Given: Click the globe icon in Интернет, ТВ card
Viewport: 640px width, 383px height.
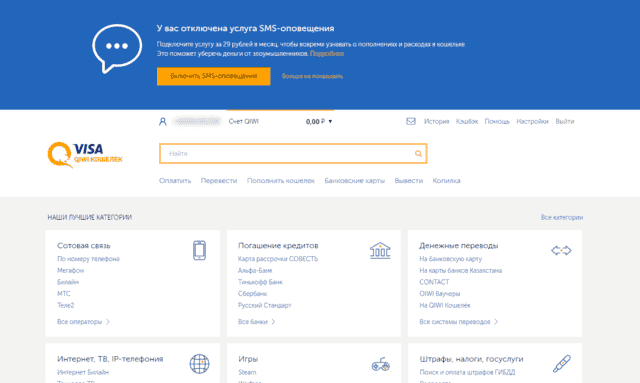Looking at the screenshot, I should point(199,364).
